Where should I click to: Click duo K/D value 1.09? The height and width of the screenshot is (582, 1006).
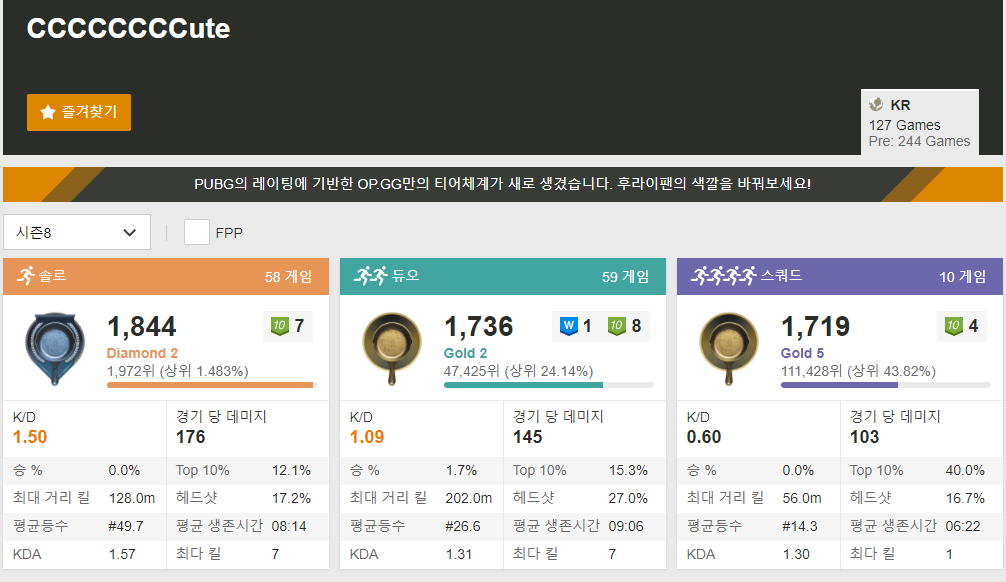click(367, 437)
